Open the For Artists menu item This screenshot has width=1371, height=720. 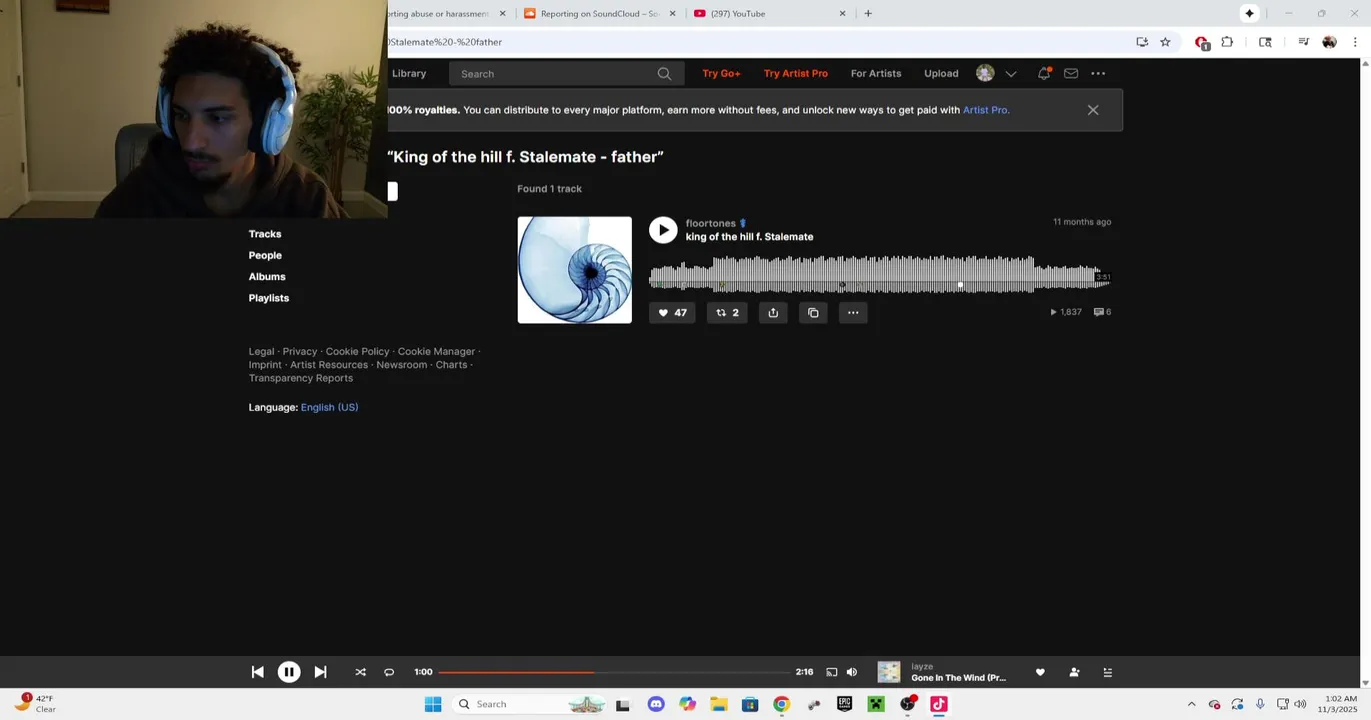coord(876,73)
